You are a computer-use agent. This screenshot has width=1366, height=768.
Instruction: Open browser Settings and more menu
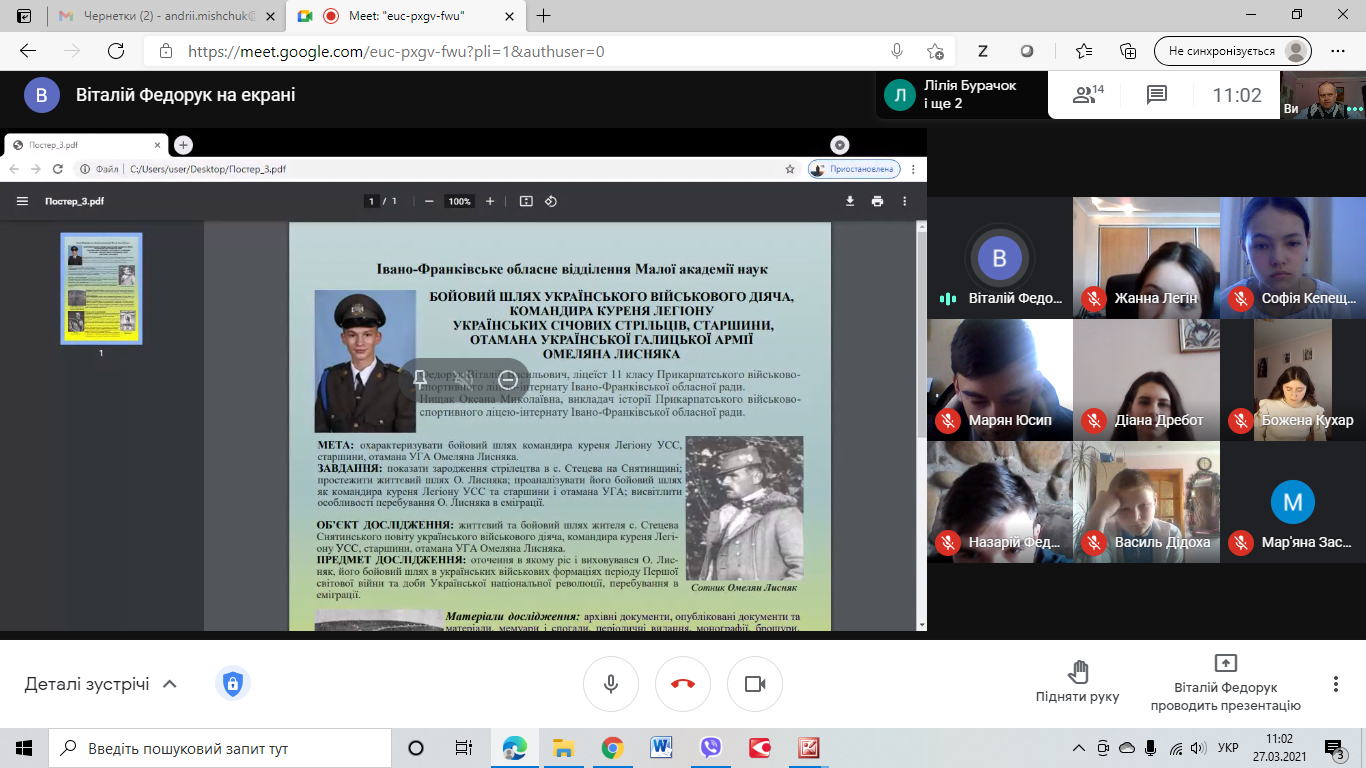(1338, 52)
